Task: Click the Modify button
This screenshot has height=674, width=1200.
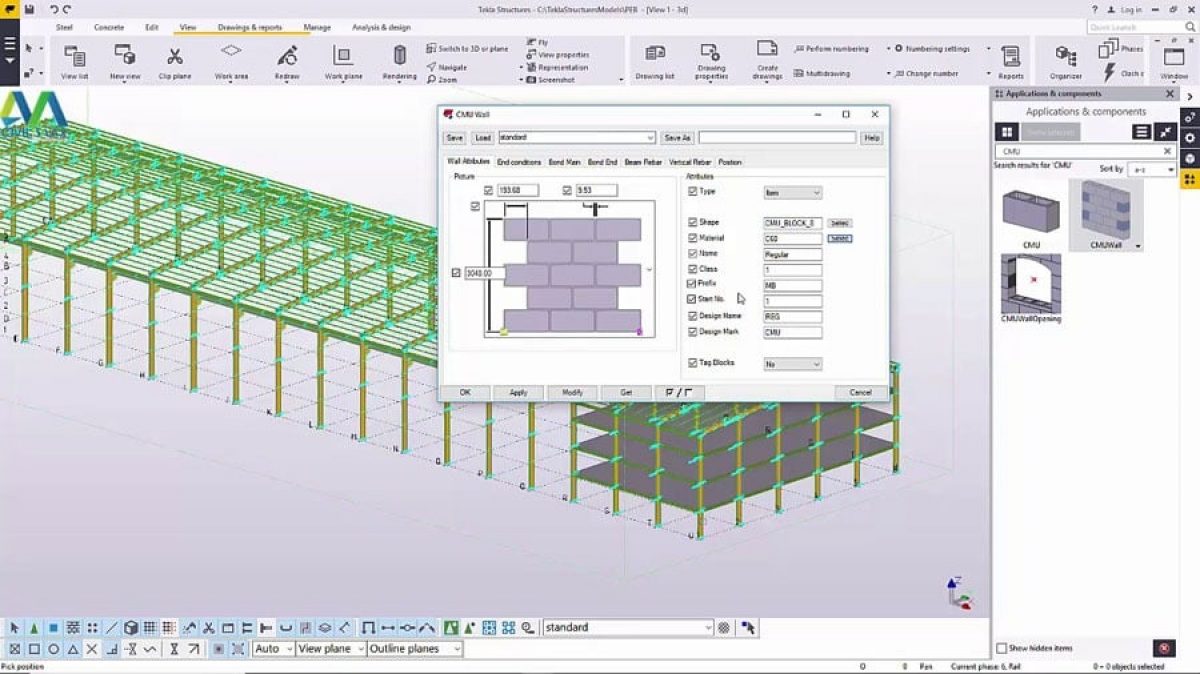Action: click(572, 393)
